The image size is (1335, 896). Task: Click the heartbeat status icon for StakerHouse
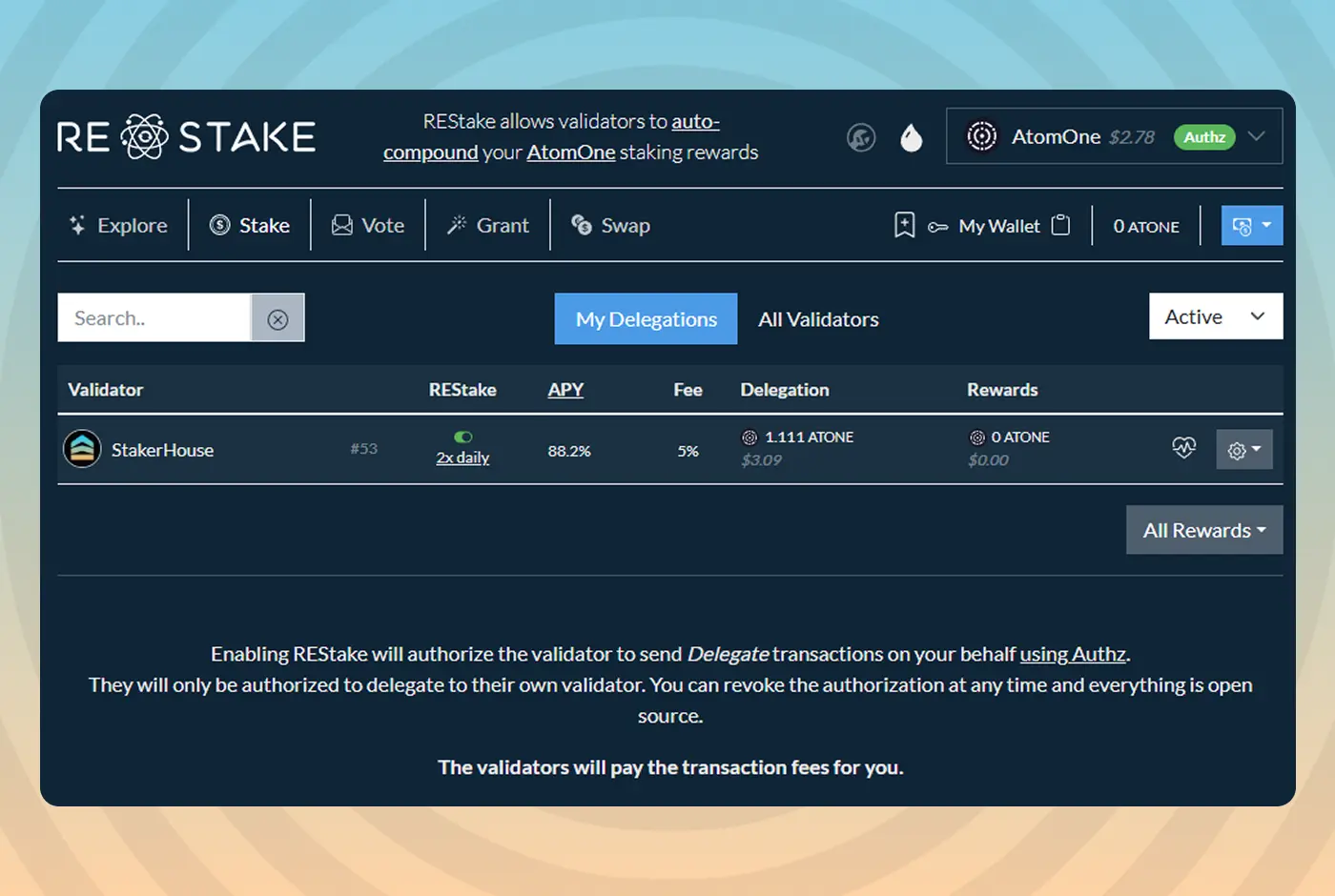(1183, 448)
